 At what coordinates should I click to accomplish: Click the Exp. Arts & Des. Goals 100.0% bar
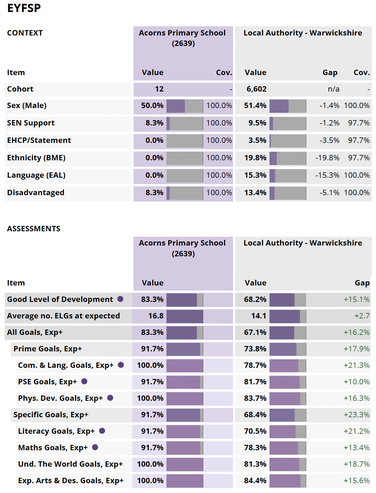(185, 480)
